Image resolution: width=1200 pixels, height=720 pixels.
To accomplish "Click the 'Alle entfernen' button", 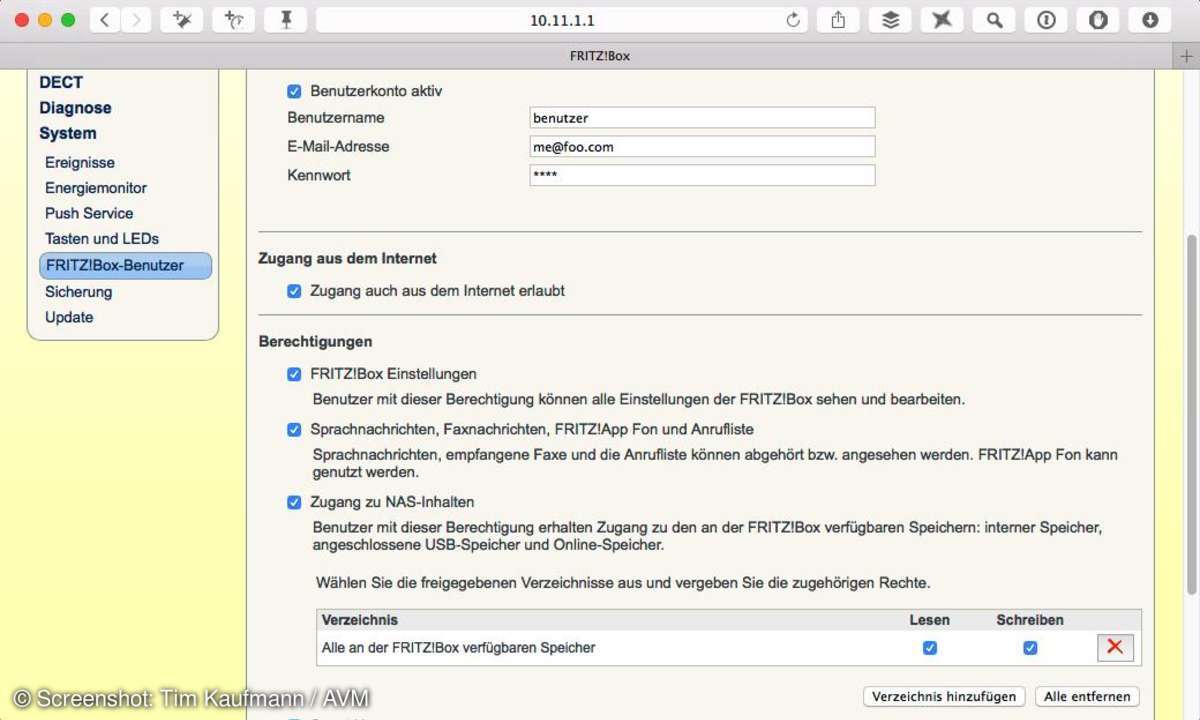I will [1087, 696].
